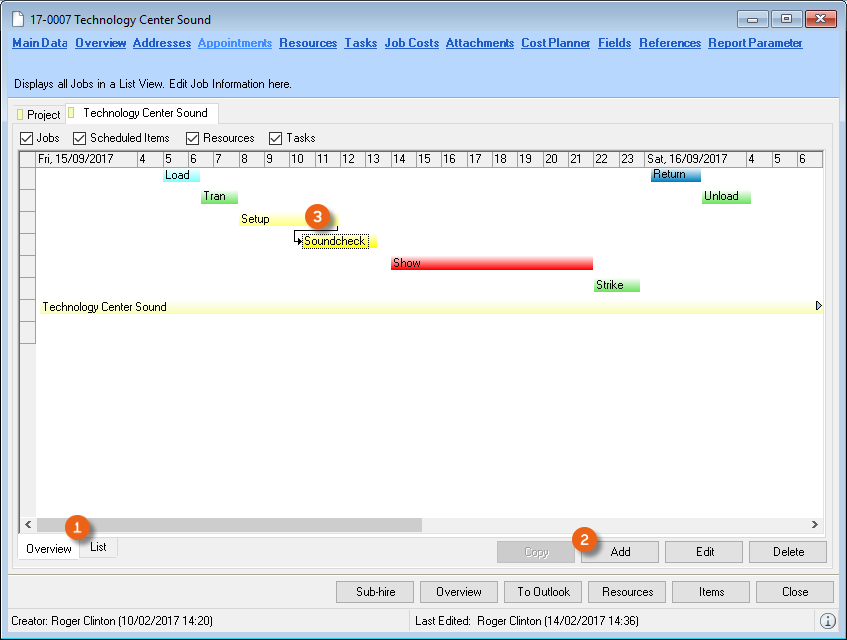Click the horizontal scrollbar left arrow
Screen dimensions: 847x640
[28, 525]
